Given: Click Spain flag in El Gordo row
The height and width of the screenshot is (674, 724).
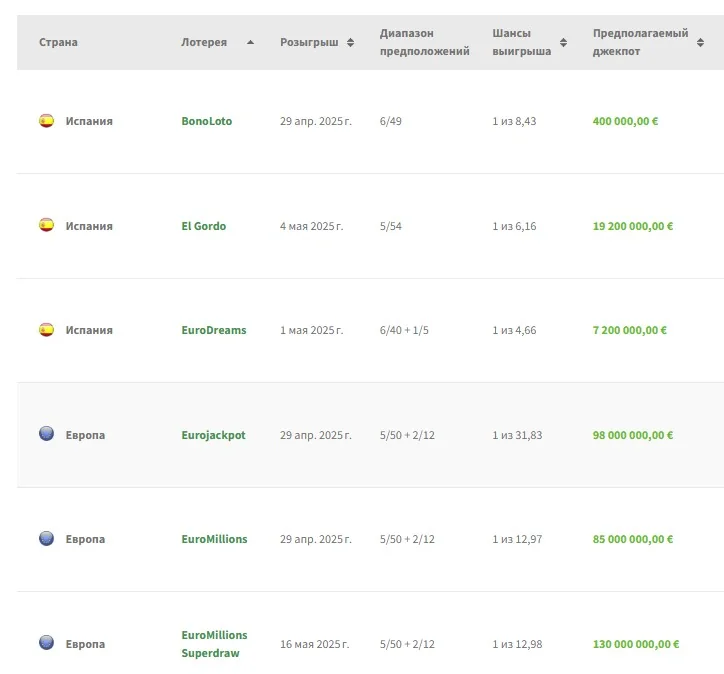Looking at the screenshot, I should [x=46, y=225].
